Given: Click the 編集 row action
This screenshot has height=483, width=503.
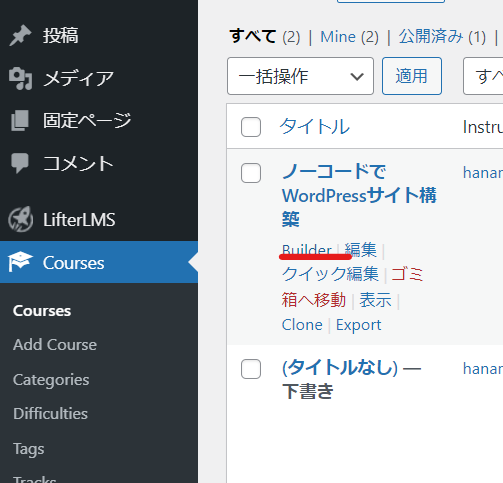Looking at the screenshot, I should (x=361, y=250).
